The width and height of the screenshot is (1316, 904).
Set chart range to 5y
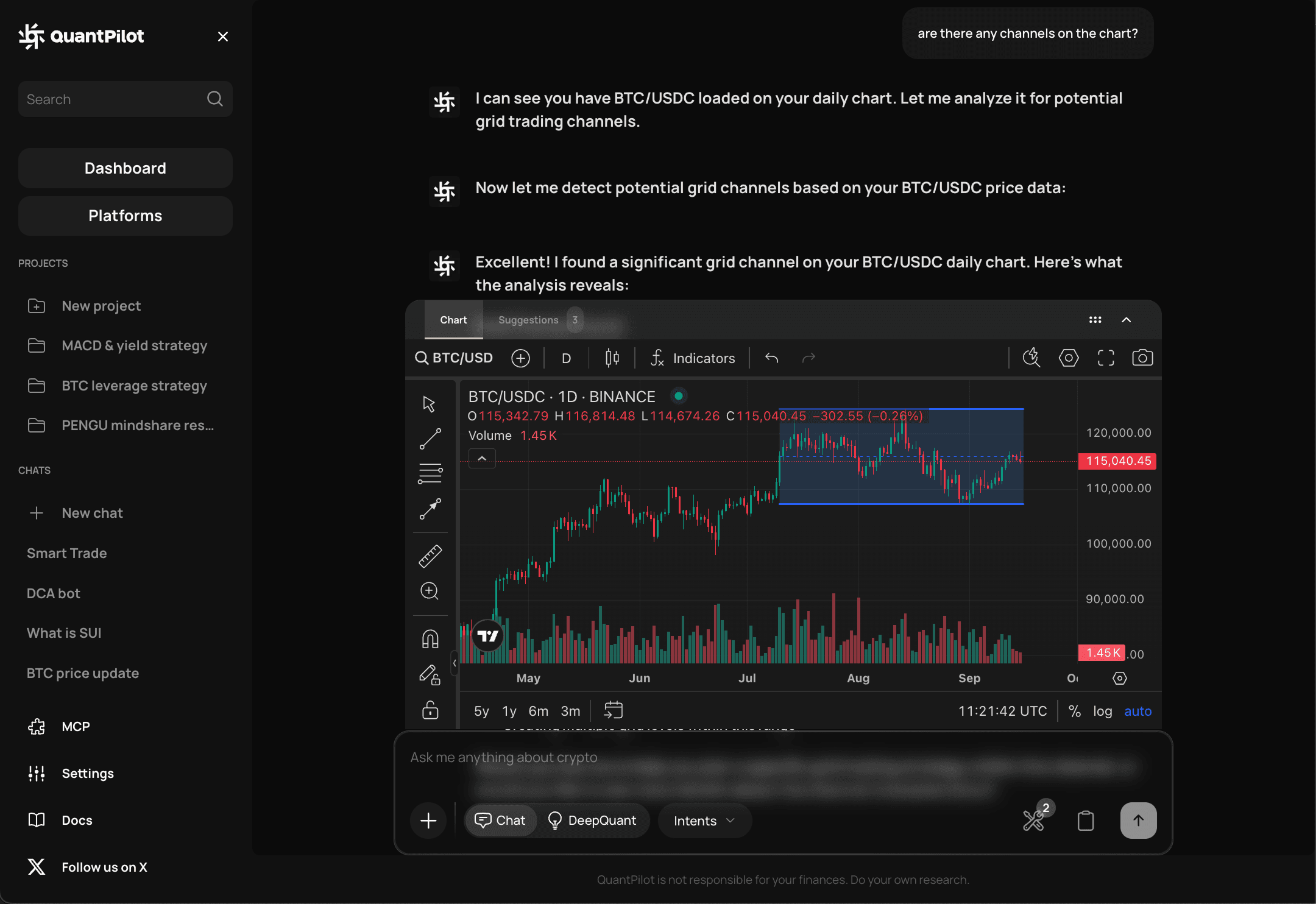[481, 711]
